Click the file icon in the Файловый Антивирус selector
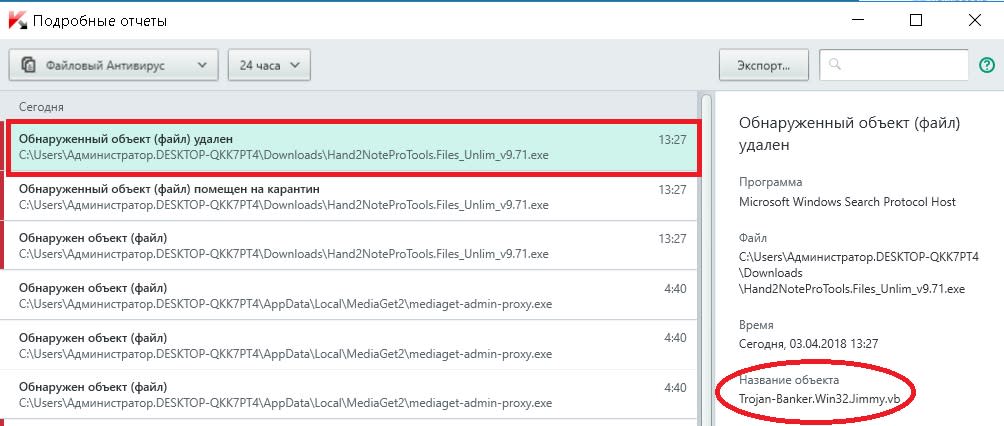 (28, 65)
